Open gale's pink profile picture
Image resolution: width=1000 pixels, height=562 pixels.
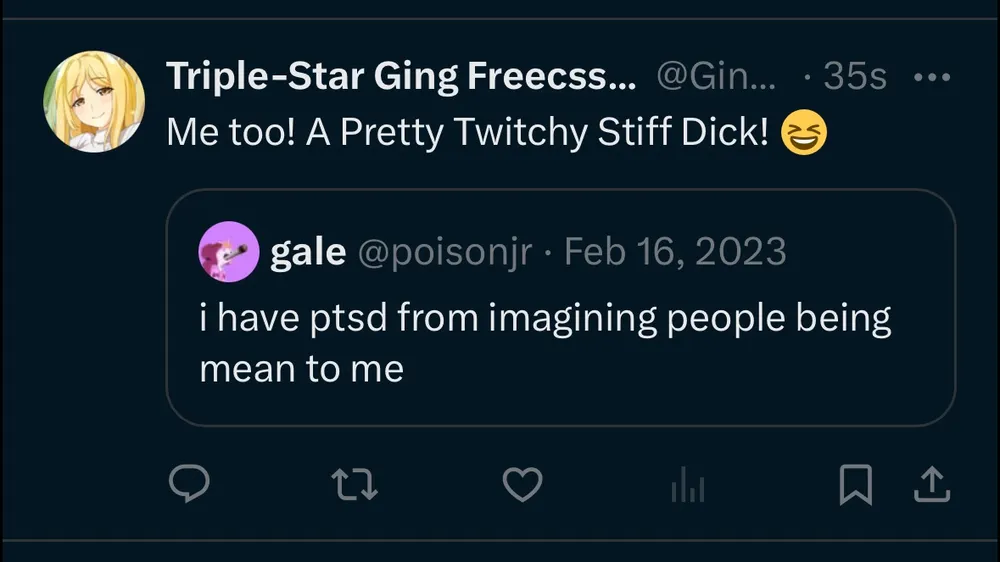[x=229, y=251]
